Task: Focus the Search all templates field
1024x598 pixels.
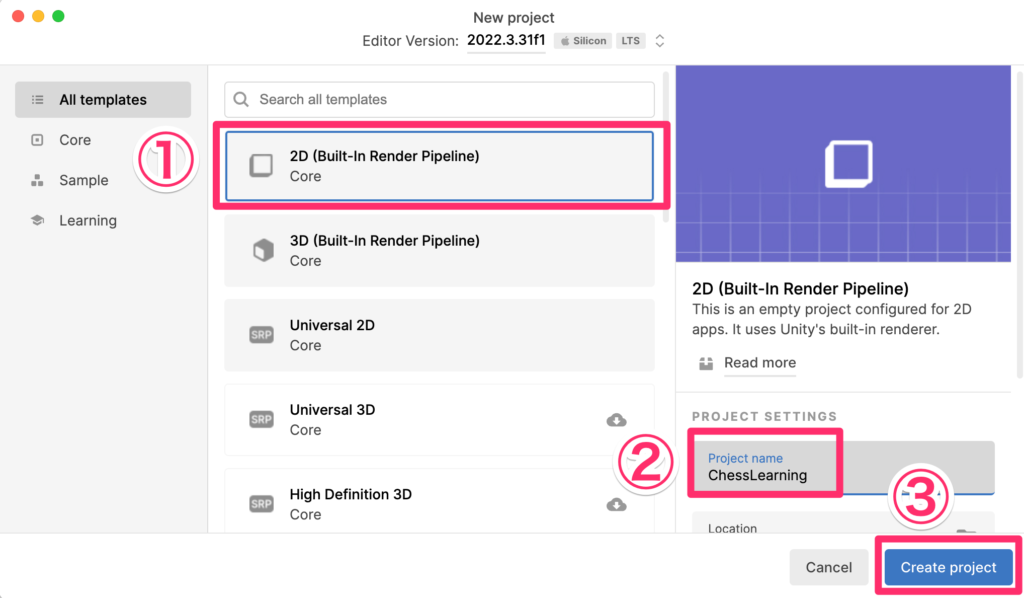Action: tap(450, 99)
